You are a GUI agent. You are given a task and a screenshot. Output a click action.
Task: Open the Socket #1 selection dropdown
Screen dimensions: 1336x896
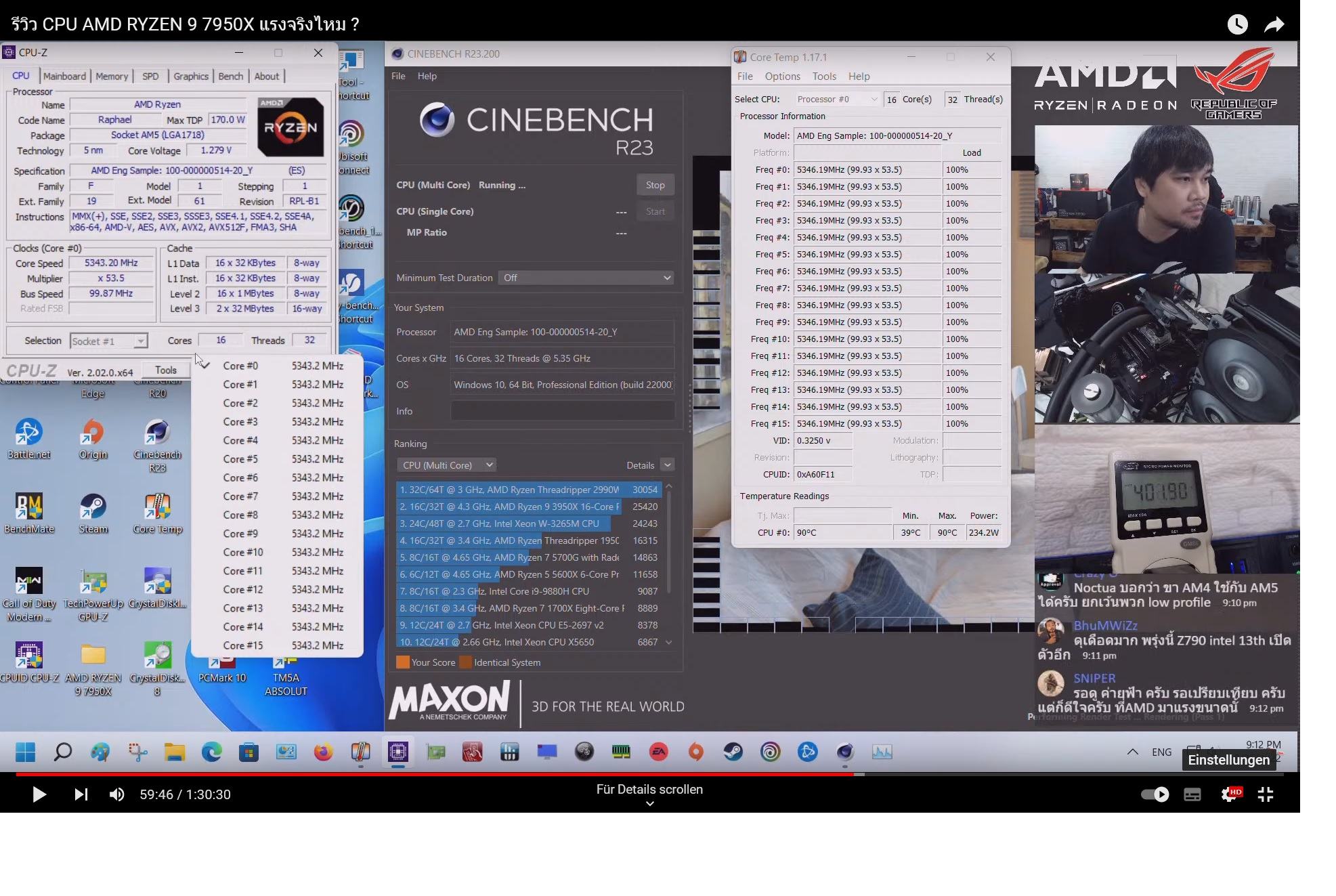coord(109,341)
